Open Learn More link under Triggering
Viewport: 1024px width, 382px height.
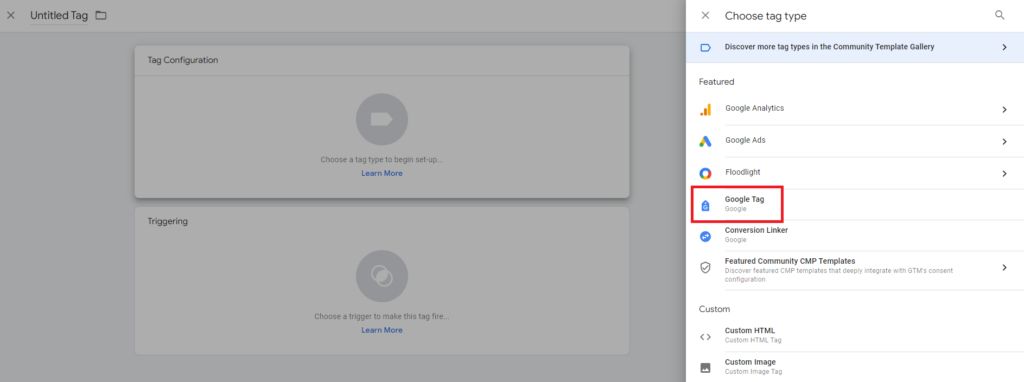click(x=381, y=330)
